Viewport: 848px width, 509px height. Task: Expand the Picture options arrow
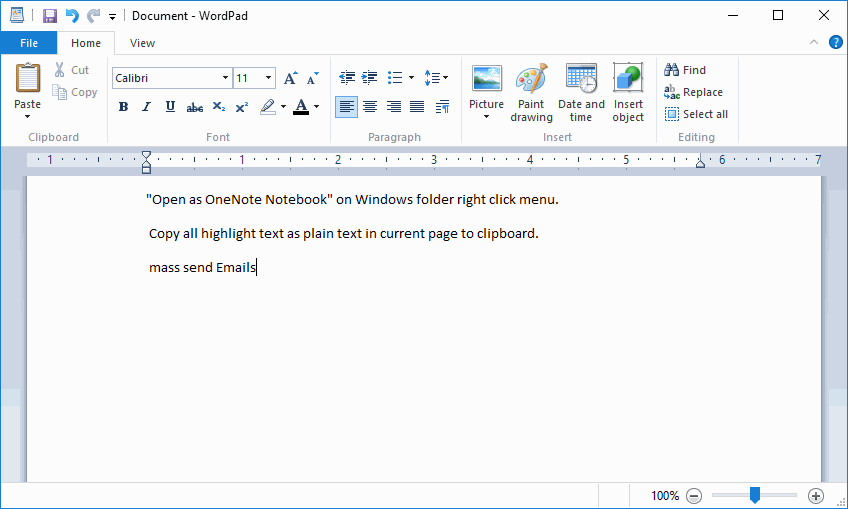(x=486, y=117)
